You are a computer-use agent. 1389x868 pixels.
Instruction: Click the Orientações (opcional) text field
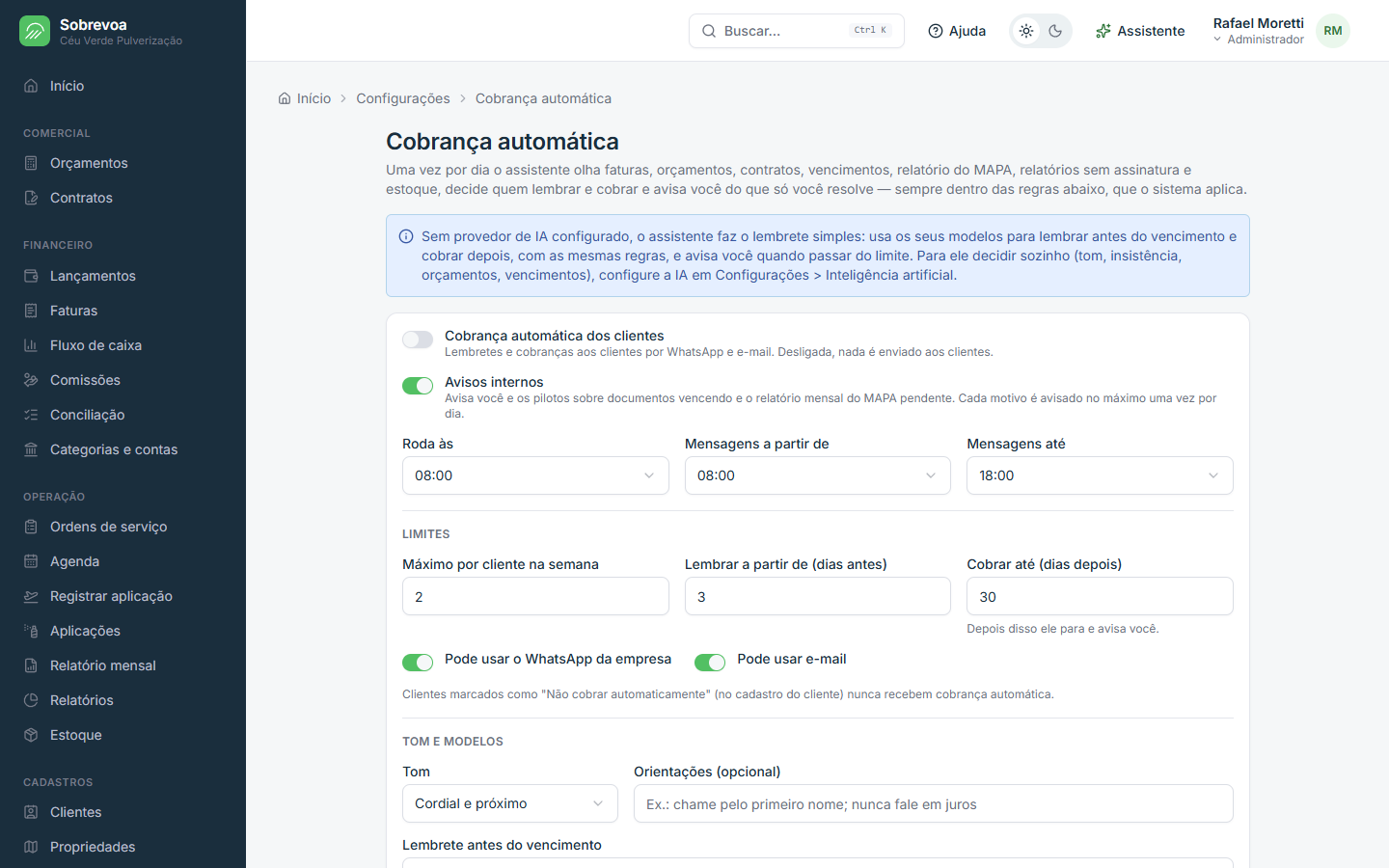click(x=934, y=803)
